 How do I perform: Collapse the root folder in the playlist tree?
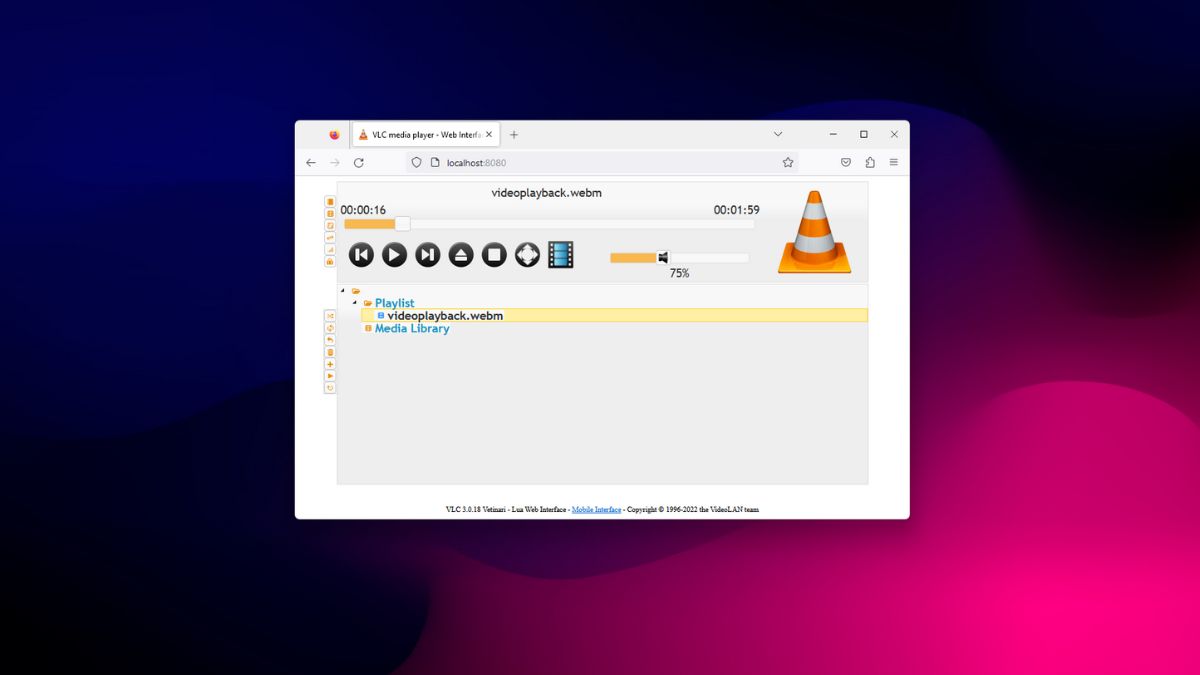click(342, 290)
